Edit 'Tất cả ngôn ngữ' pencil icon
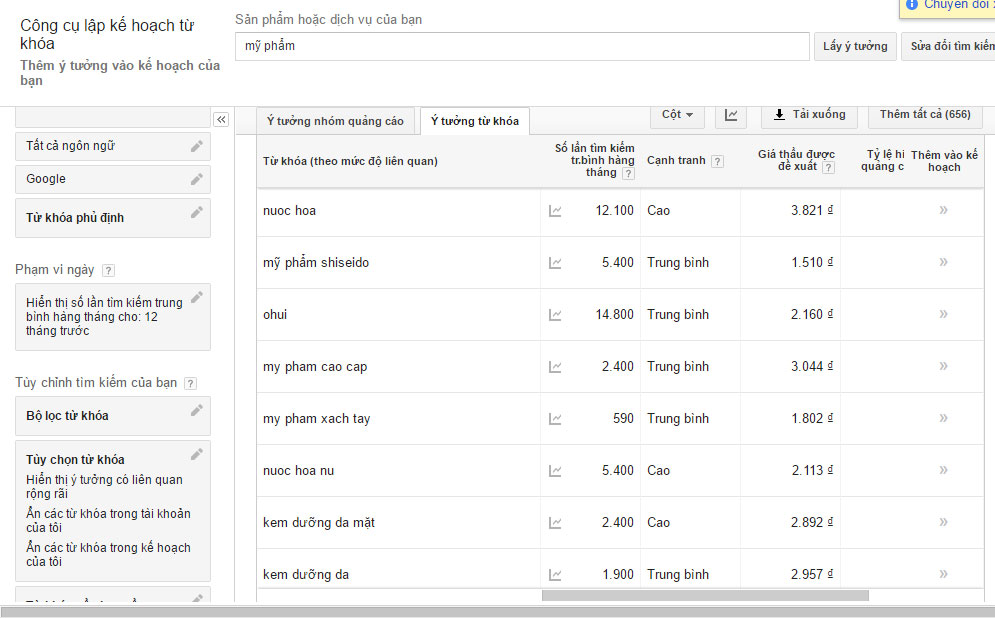 197,146
